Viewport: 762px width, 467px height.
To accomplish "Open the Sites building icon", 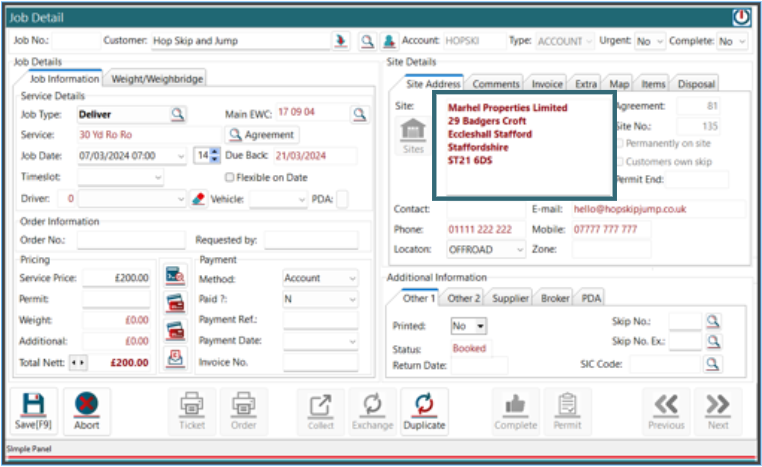I will [413, 136].
